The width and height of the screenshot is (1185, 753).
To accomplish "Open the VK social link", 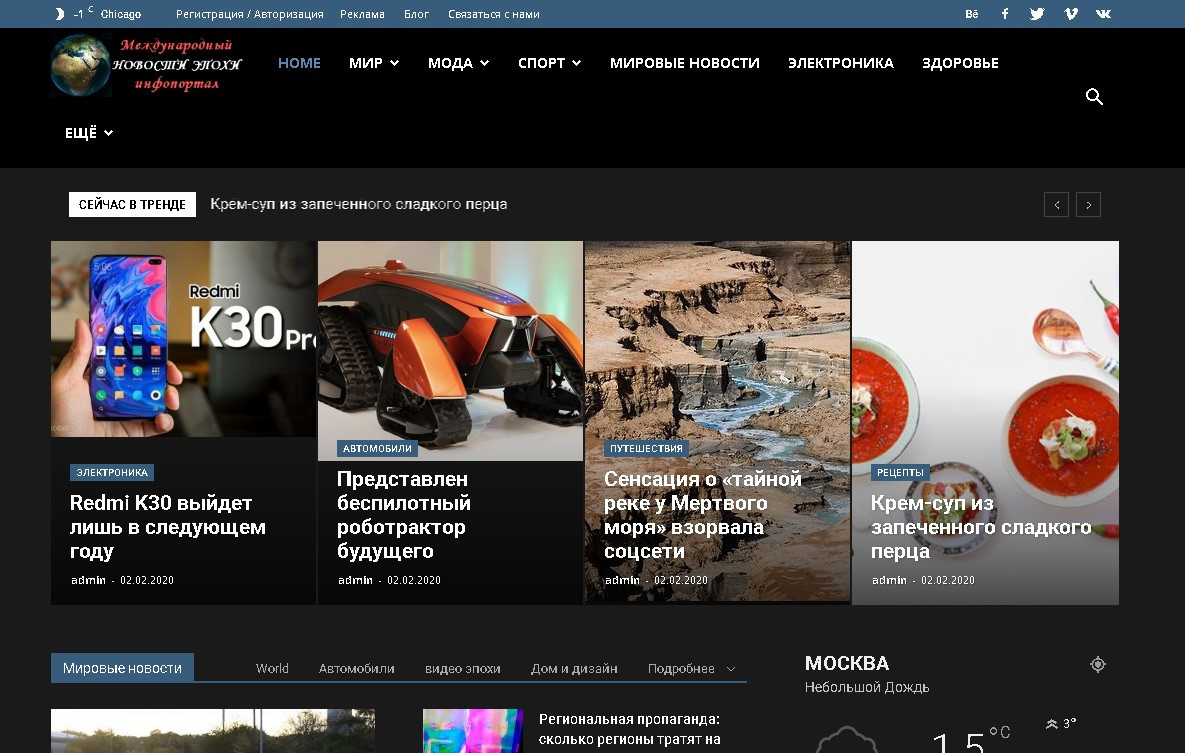I will pyautogui.click(x=1103, y=14).
